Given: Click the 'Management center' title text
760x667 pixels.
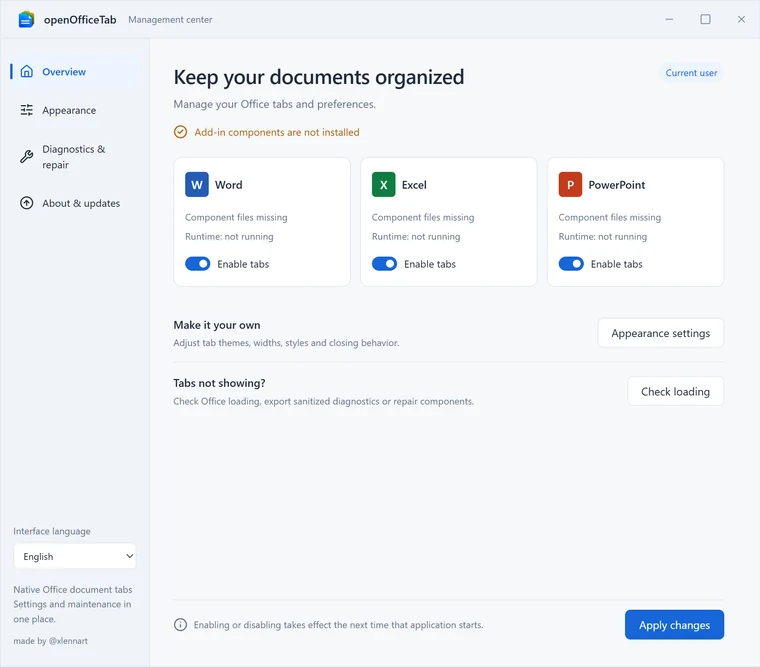Looking at the screenshot, I should pyautogui.click(x=170, y=19).
